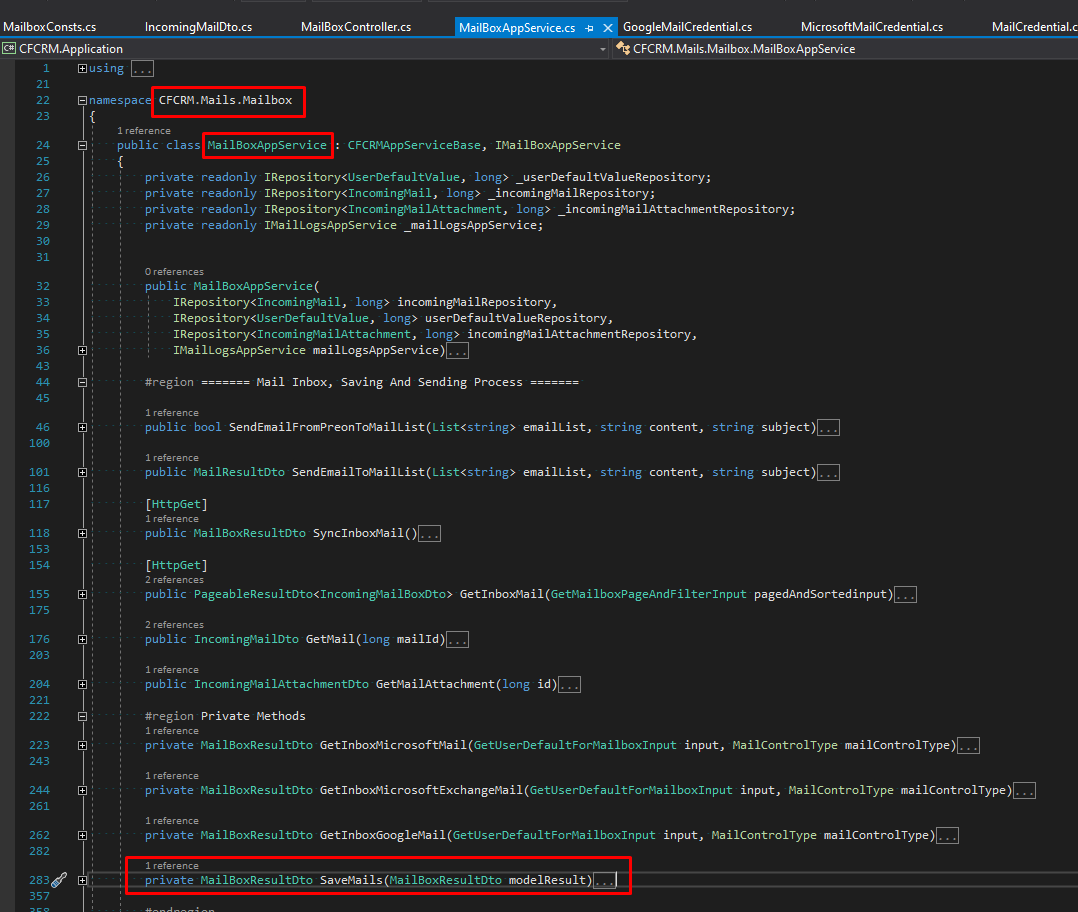1078x912 pixels.
Task: Open the 1 reference lens above SyncInboxMail
Action: click(x=172, y=519)
